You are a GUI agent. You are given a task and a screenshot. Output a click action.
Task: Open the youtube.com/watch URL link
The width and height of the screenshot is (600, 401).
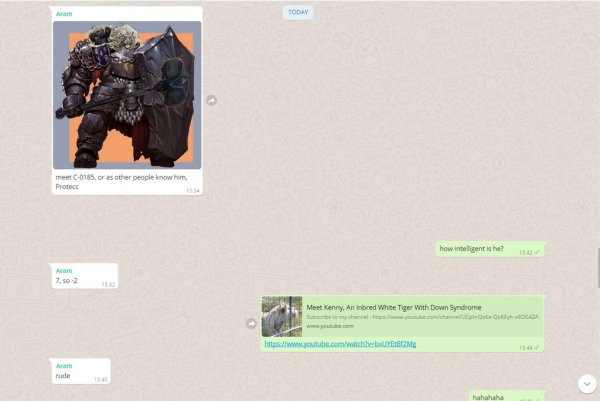point(340,344)
